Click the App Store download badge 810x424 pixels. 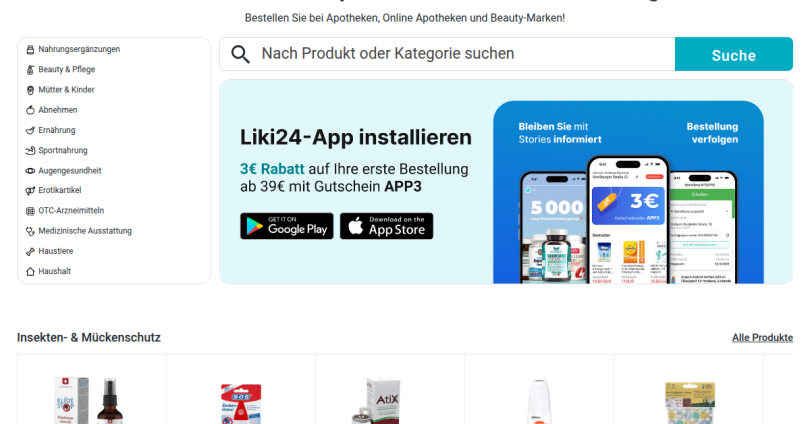click(386, 226)
